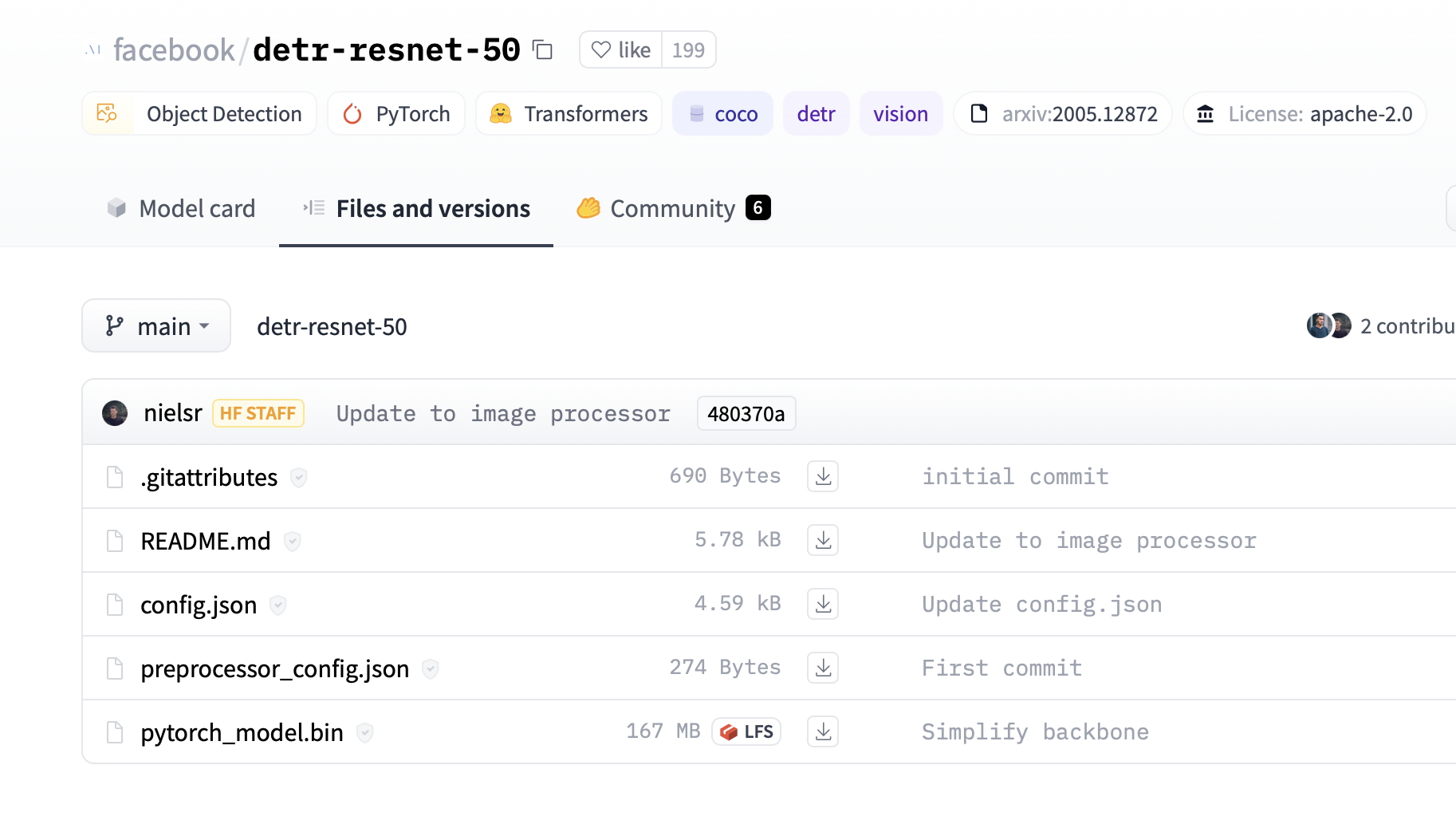Image resolution: width=1456 pixels, height=828 pixels.
Task: Click the 167 MB size of pytorch_model.bin
Action: (x=663, y=731)
